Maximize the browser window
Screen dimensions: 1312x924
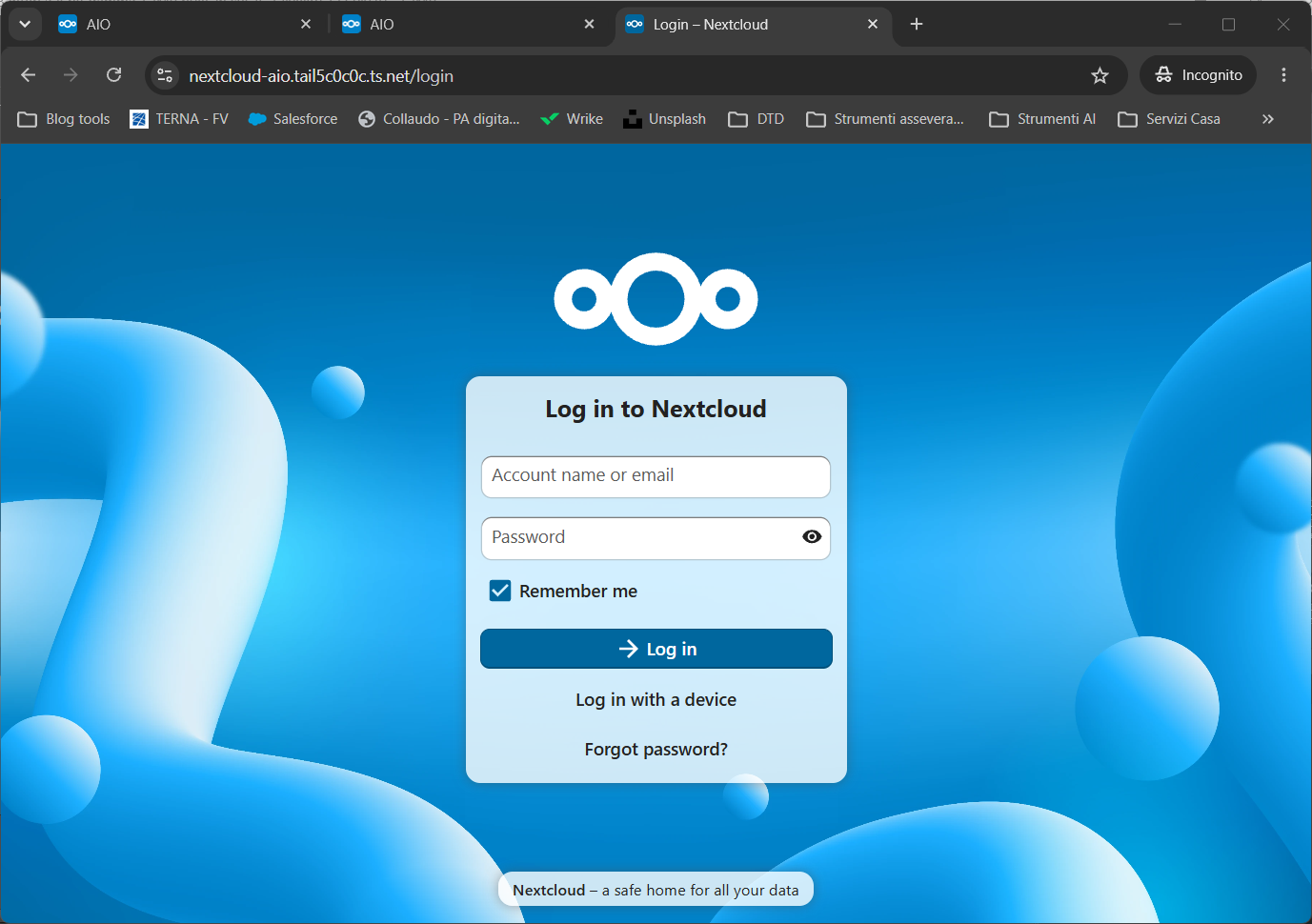click(1229, 24)
